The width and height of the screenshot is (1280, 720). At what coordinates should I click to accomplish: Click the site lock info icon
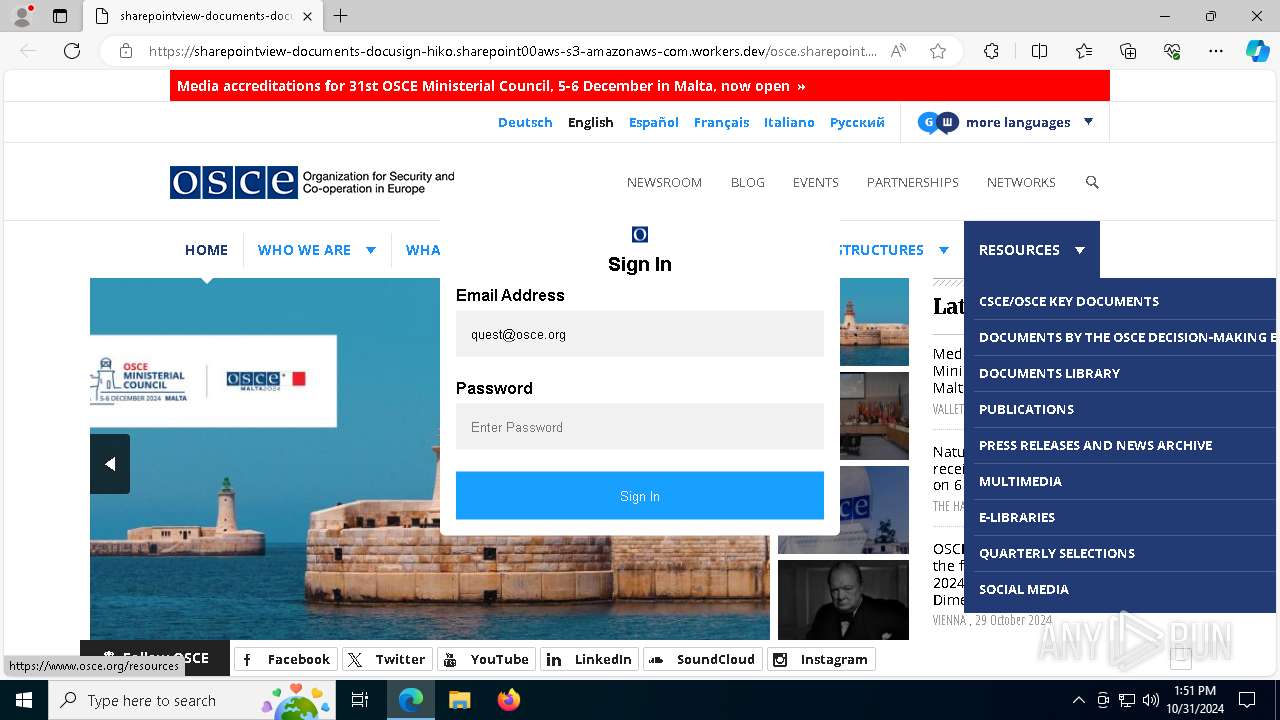pyautogui.click(x=126, y=51)
